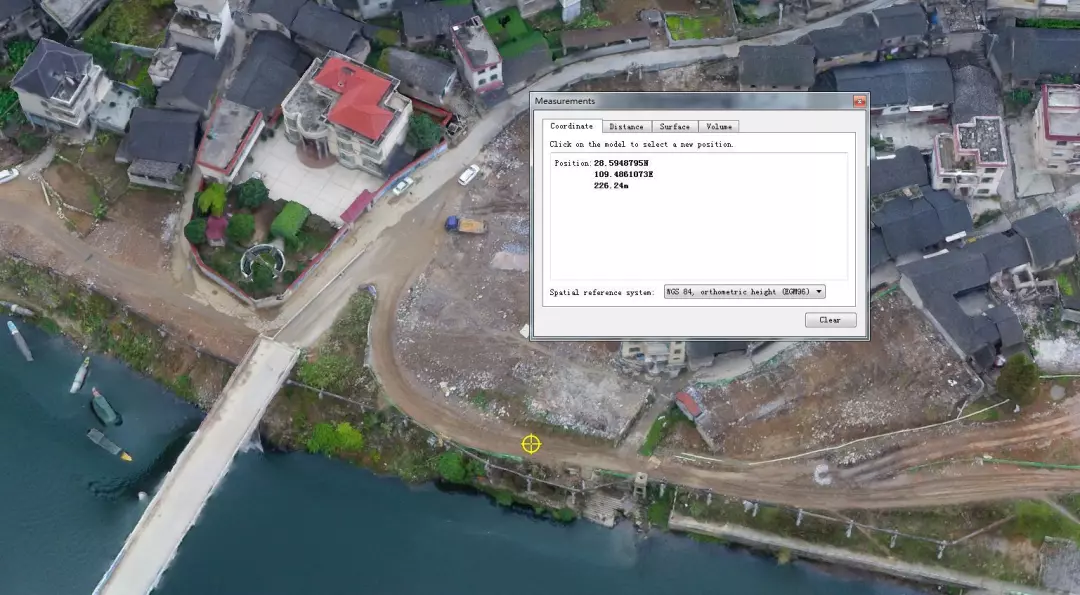Select the Volume tab
This screenshot has height=595, width=1080.
pyautogui.click(x=718, y=126)
